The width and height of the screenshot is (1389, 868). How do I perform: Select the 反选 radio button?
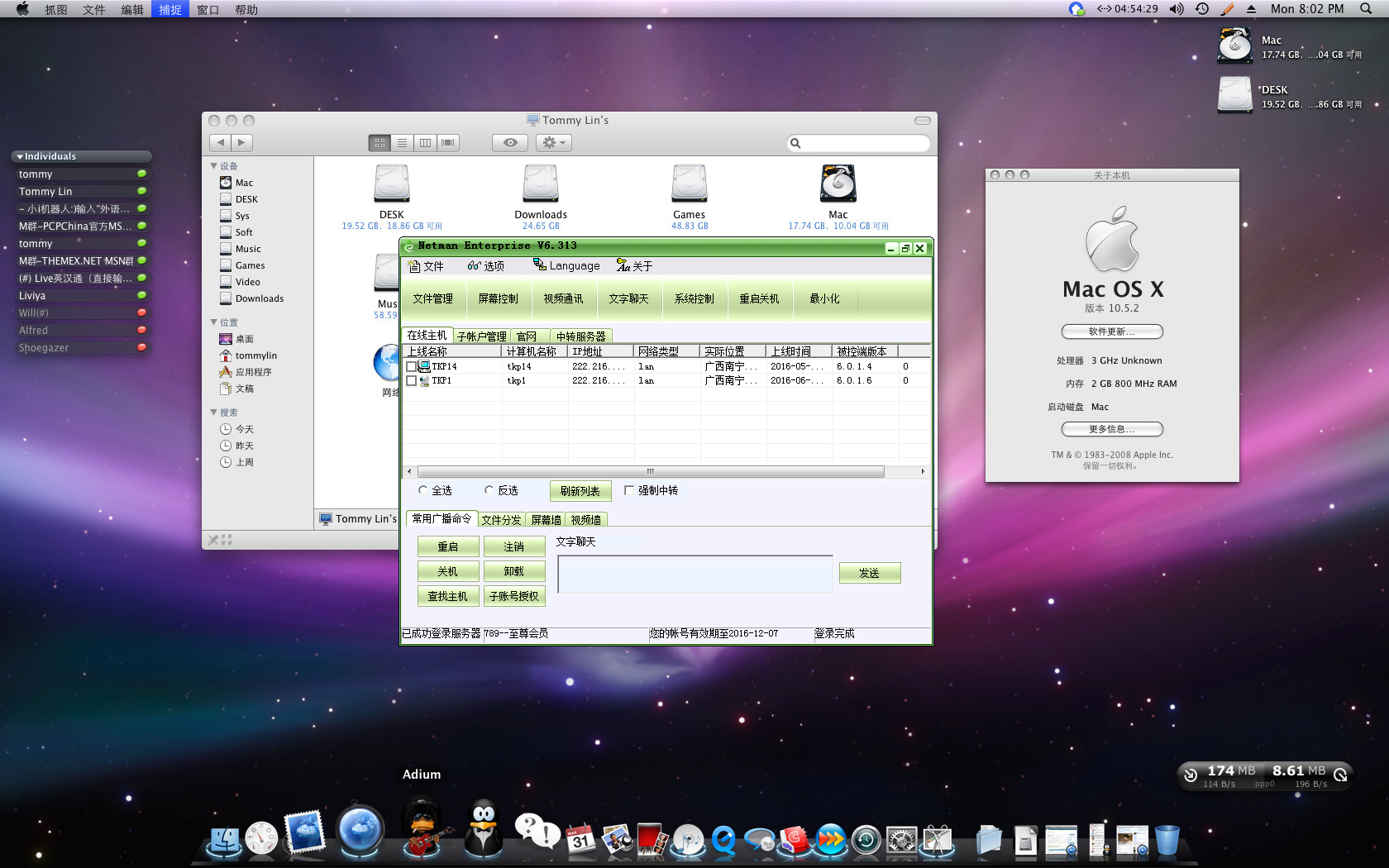(x=489, y=490)
